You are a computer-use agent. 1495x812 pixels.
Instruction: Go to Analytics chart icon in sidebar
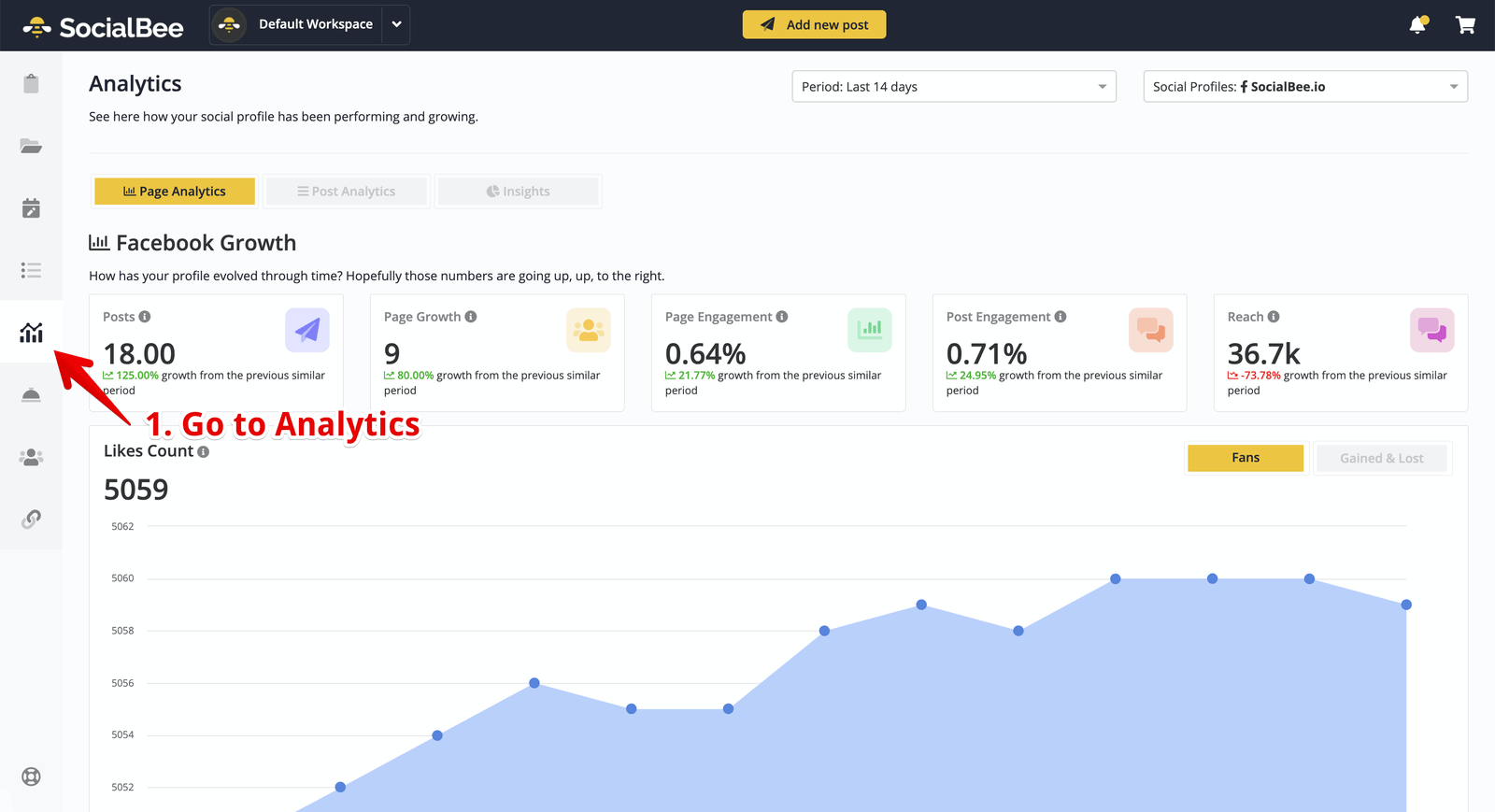pos(31,332)
